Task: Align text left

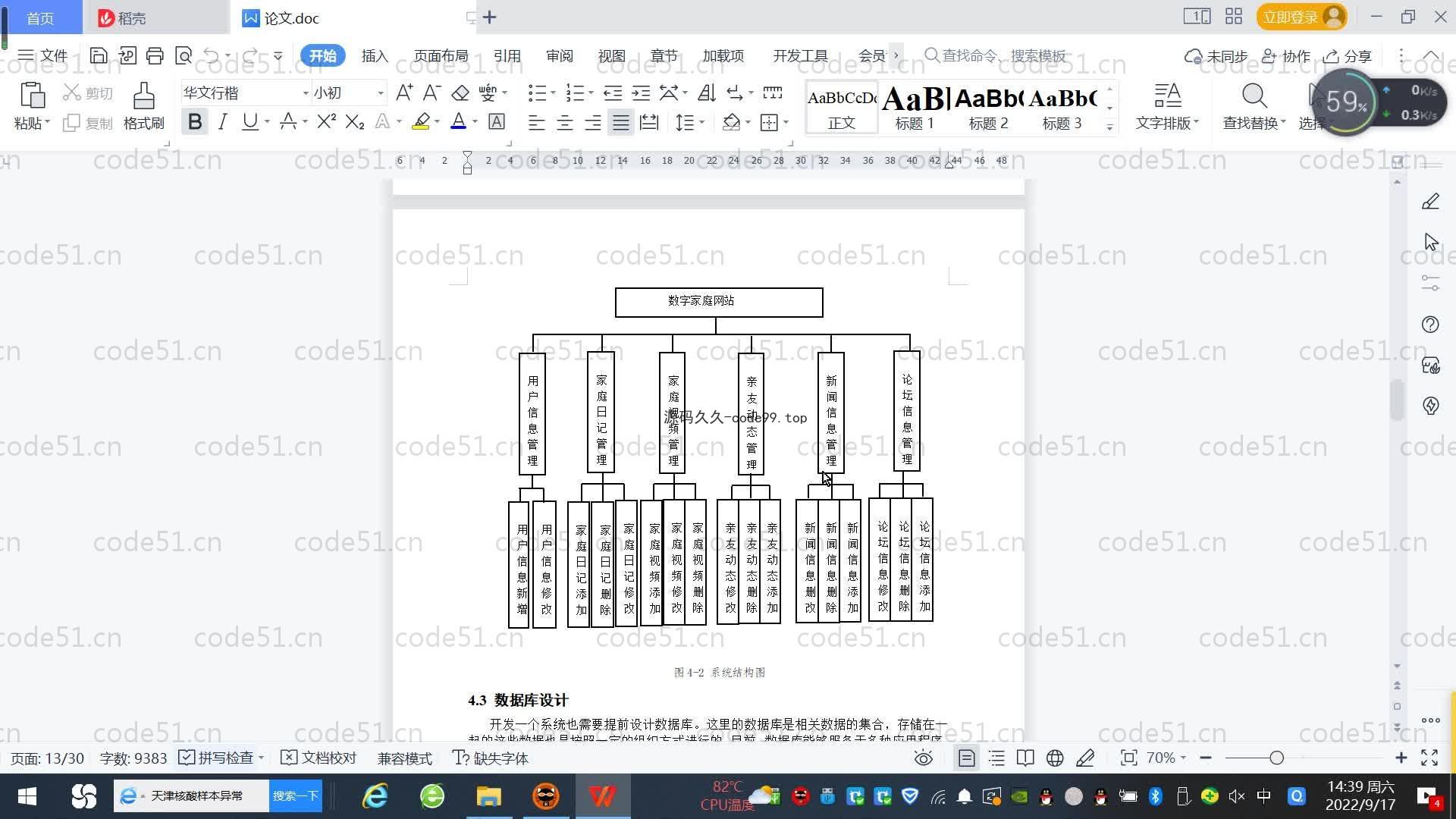Action: (536, 122)
